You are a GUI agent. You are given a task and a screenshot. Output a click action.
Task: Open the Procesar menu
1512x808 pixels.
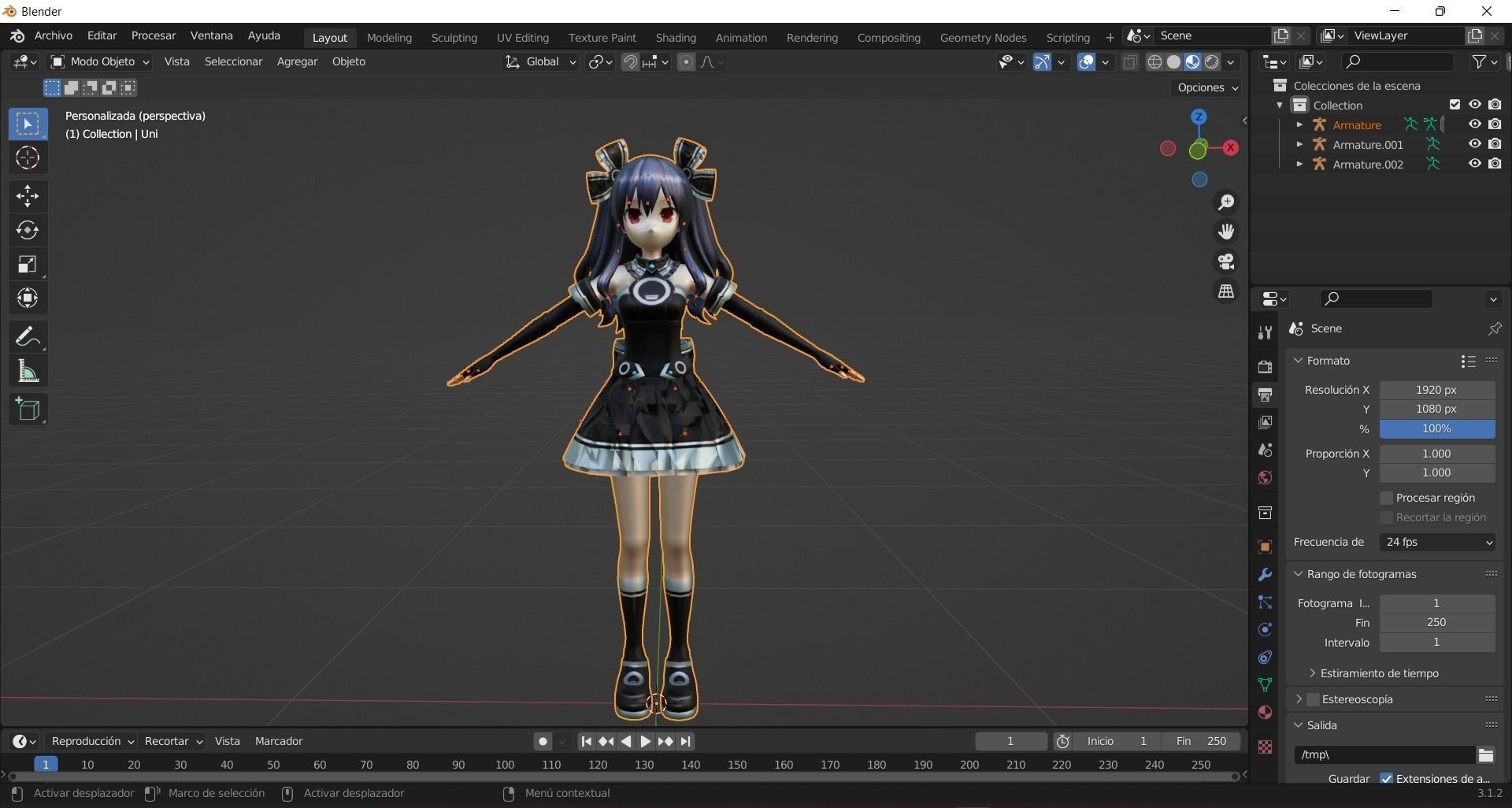tap(154, 36)
